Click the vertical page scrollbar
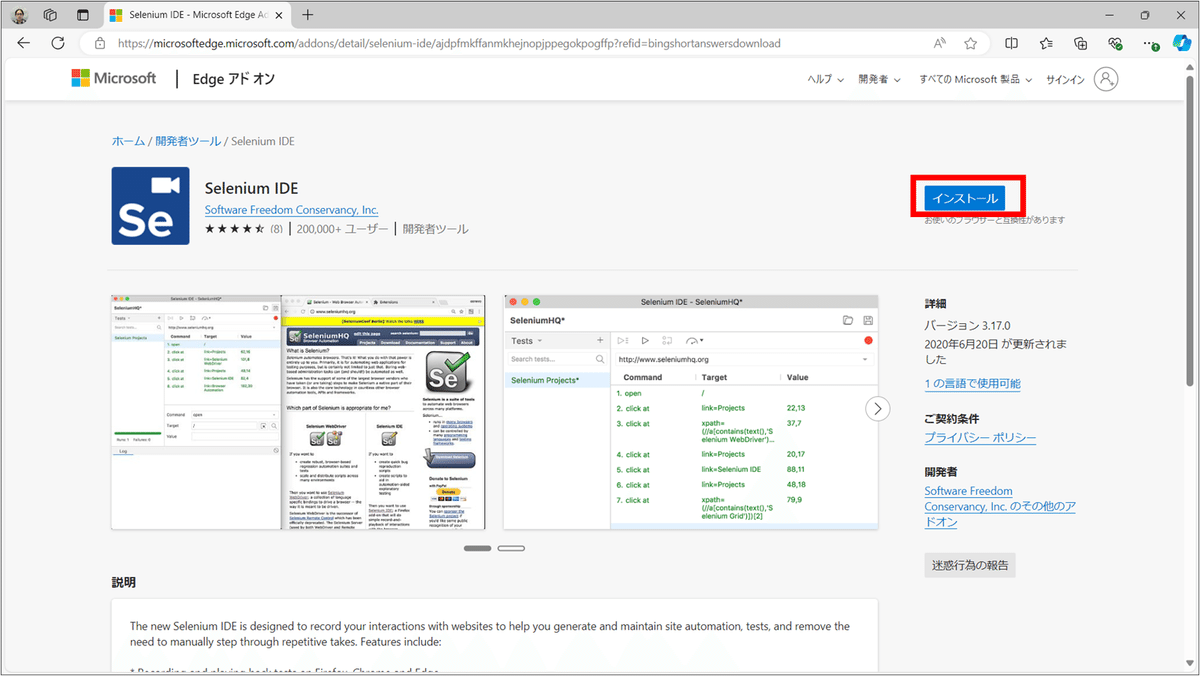The width and height of the screenshot is (1200, 676). click(x=1192, y=230)
